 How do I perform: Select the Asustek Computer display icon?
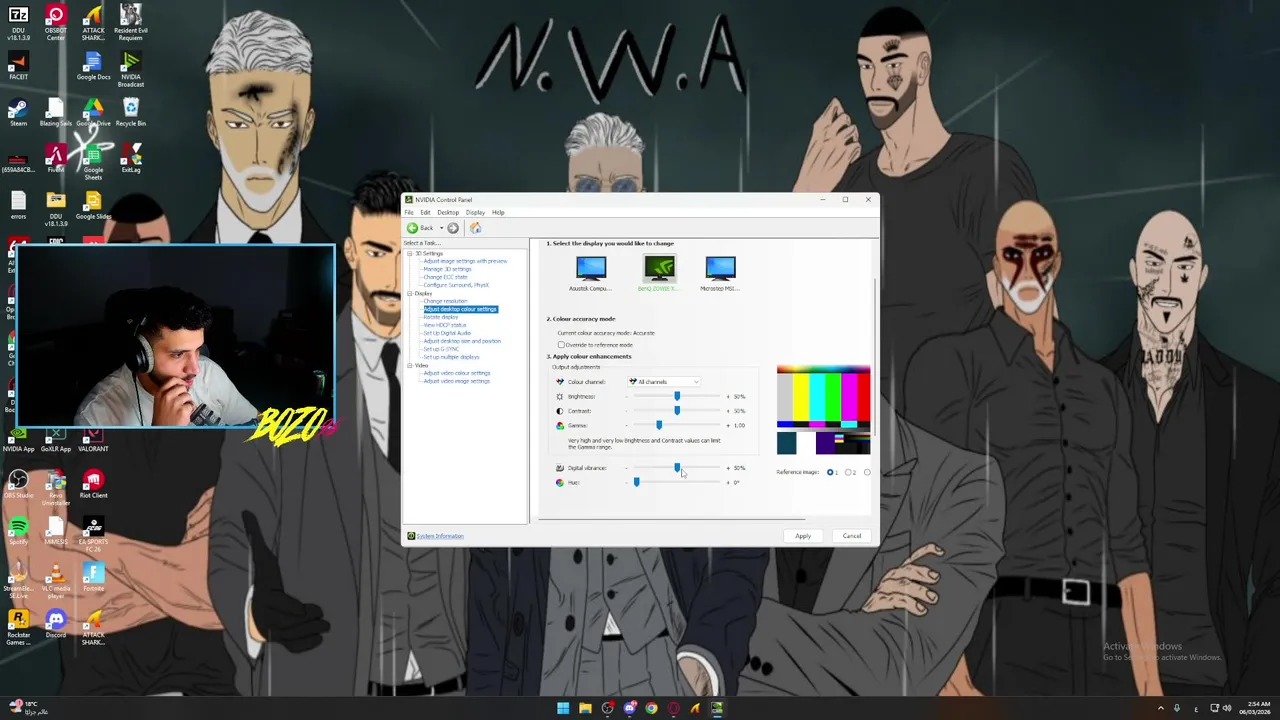[591, 268]
